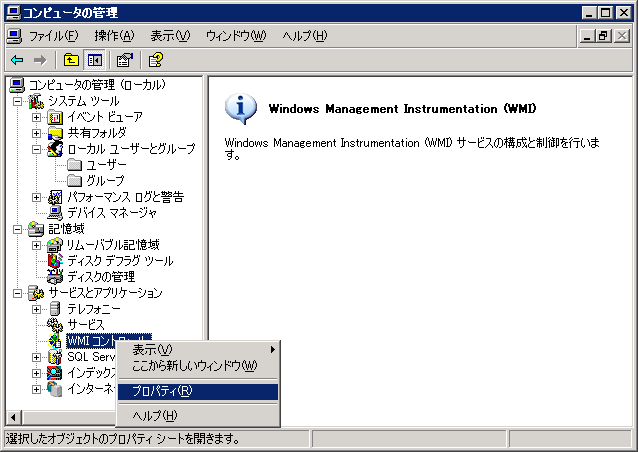
Task: Click the 記憶域 icon
Action: point(36,229)
